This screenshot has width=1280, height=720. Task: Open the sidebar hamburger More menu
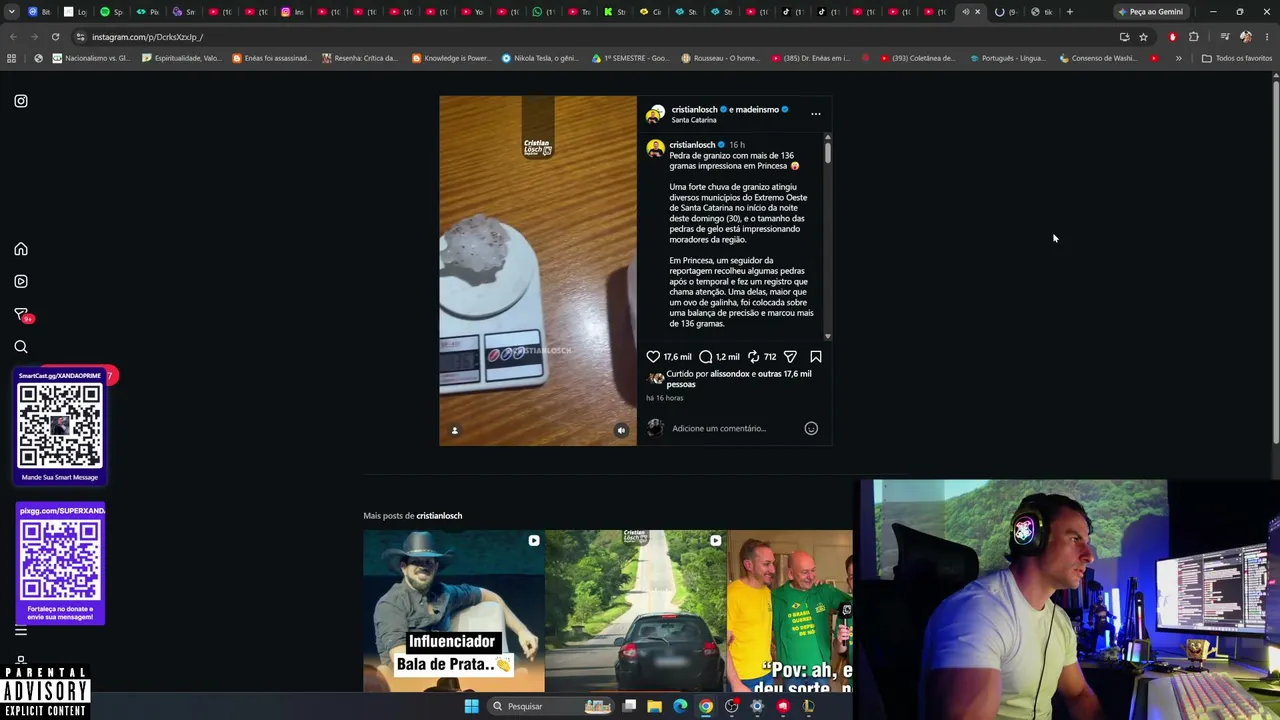21,631
